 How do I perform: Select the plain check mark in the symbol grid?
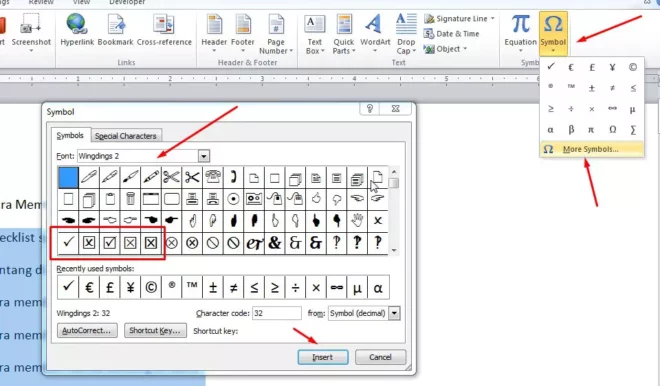click(x=68, y=242)
